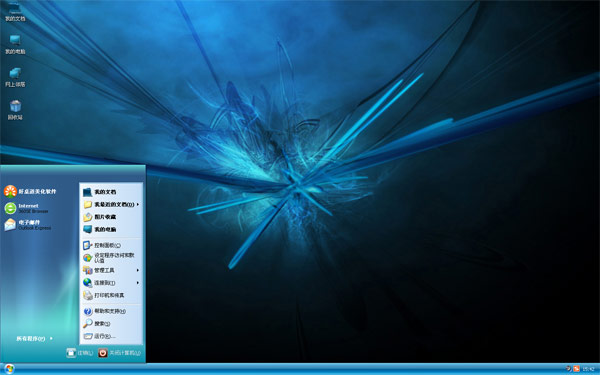Click the taskbar clock
The image size is (600, 375).
pyautogui.click(x=588, y=369)
